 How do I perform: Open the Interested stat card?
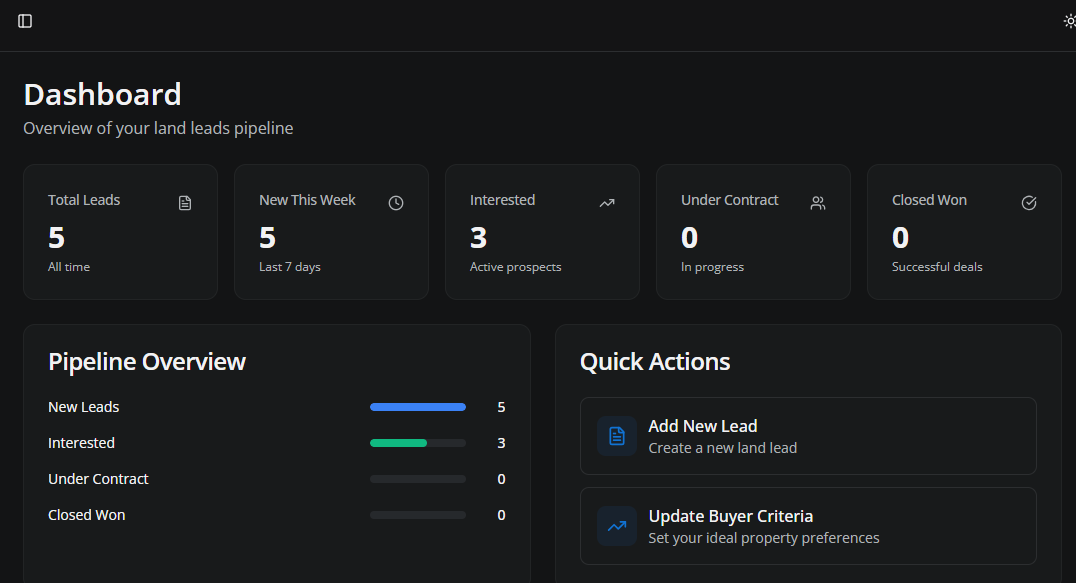point(542,231)
